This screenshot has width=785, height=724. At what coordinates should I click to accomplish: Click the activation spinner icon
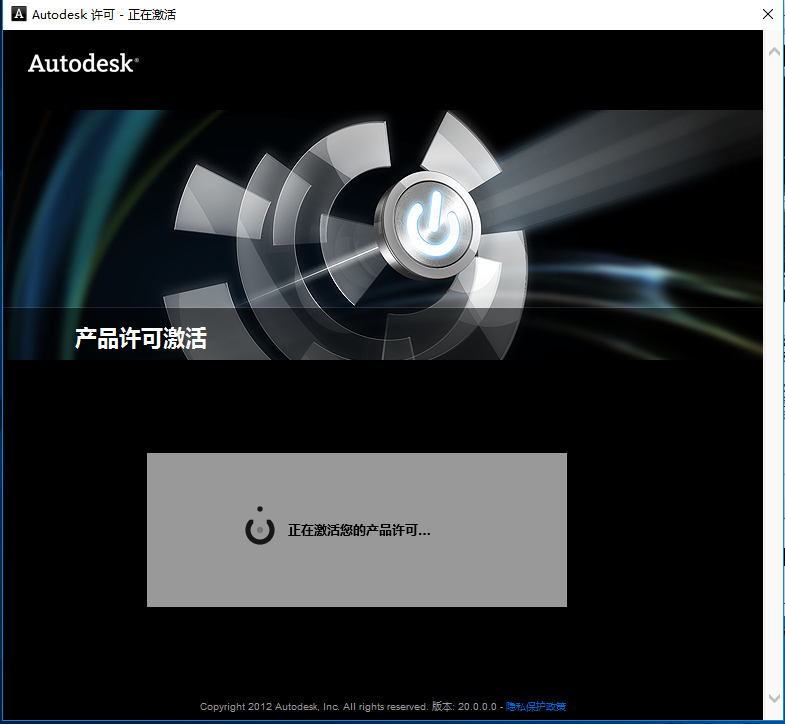tap(260, 526)
